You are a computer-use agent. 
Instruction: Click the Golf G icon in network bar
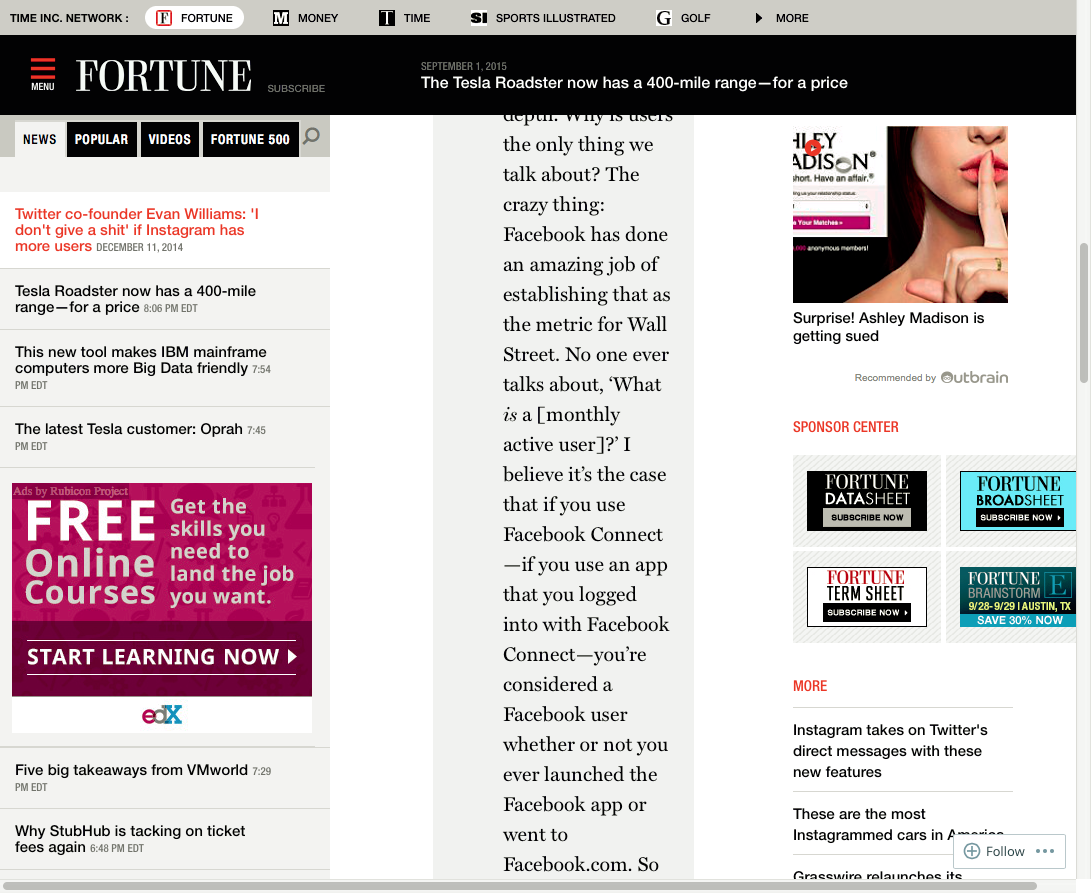click(664, 18)
